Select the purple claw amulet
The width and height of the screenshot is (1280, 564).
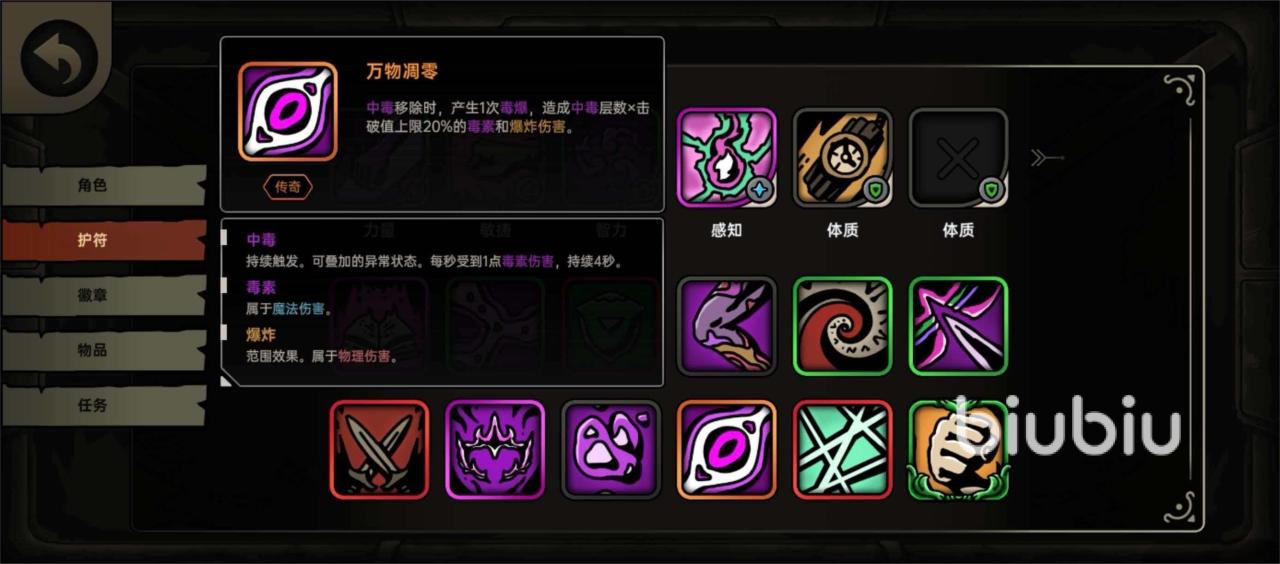[727, 327]
